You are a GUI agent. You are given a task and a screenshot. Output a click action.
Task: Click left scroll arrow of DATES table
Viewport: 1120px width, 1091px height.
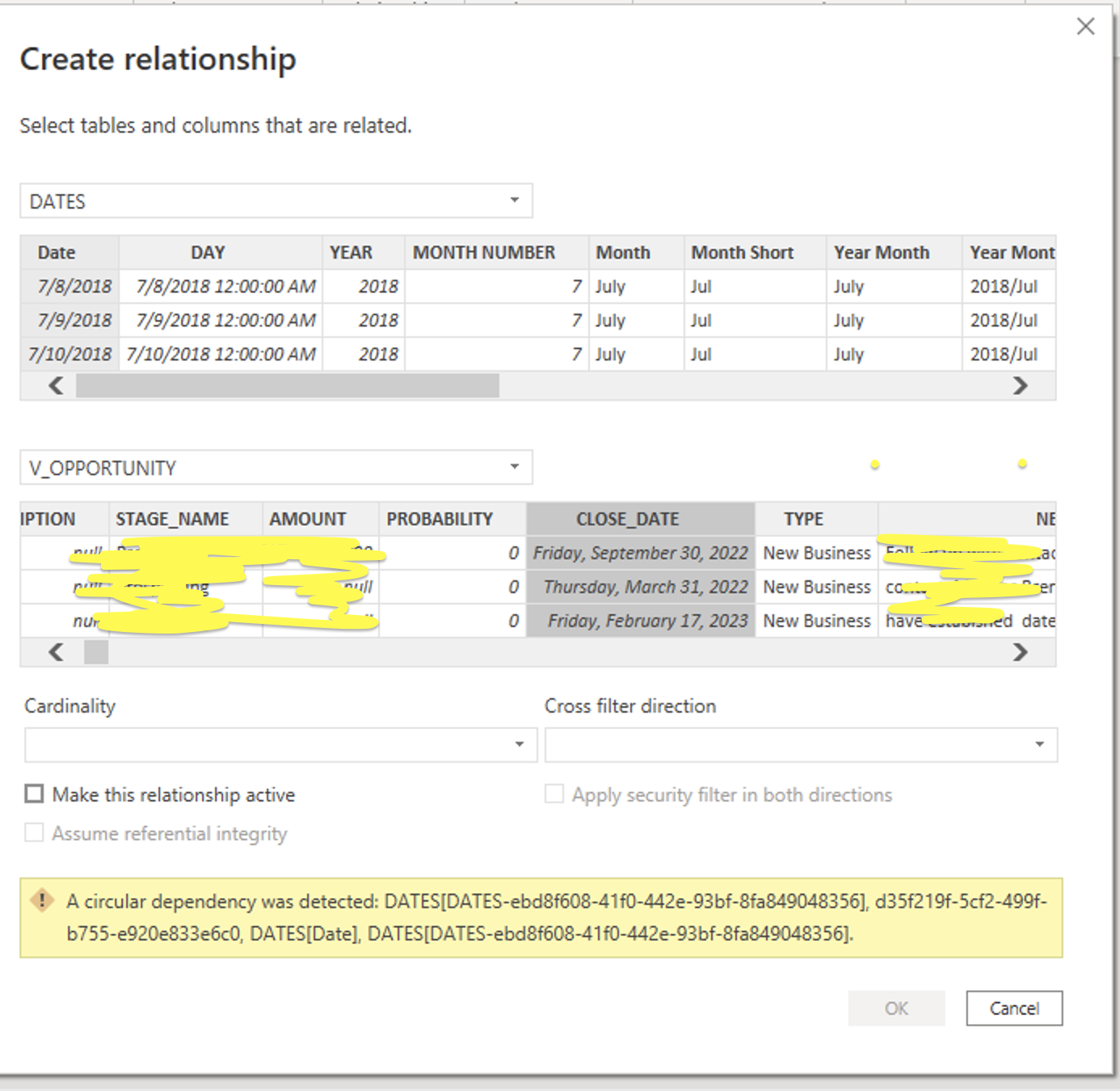(x=56, y=385)
